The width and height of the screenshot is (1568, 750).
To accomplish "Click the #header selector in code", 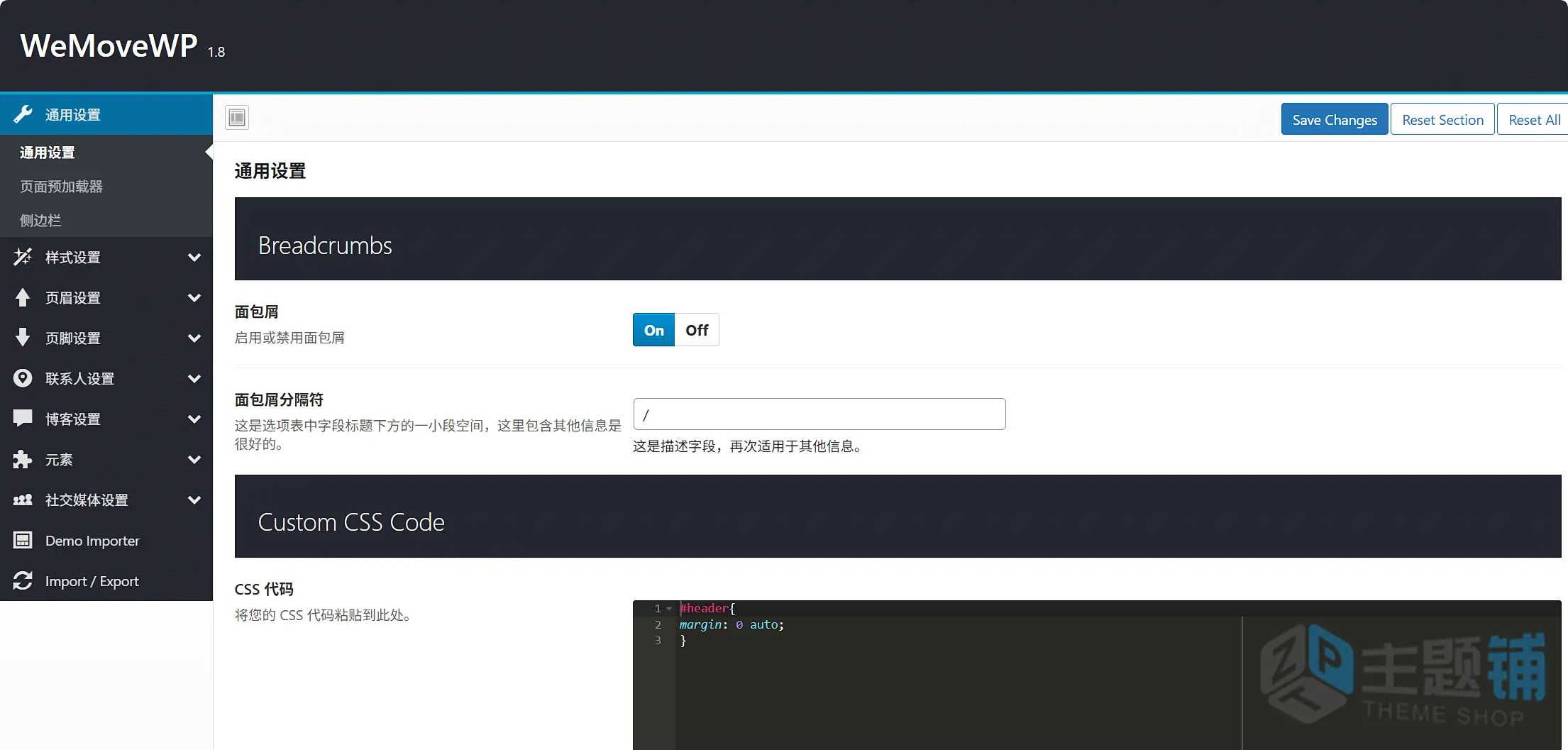I will point(705,608).
